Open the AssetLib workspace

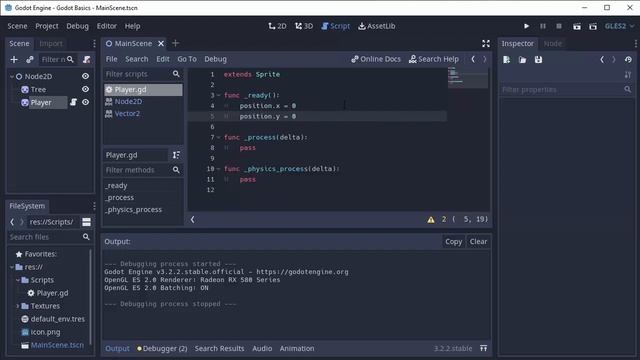pos(377,26)
